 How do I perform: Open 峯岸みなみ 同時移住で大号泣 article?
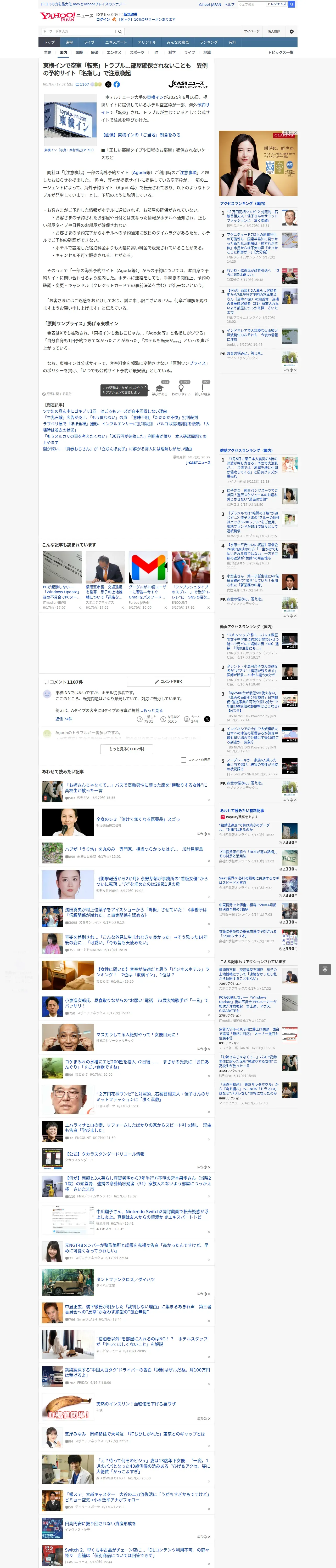(135, 1434)
